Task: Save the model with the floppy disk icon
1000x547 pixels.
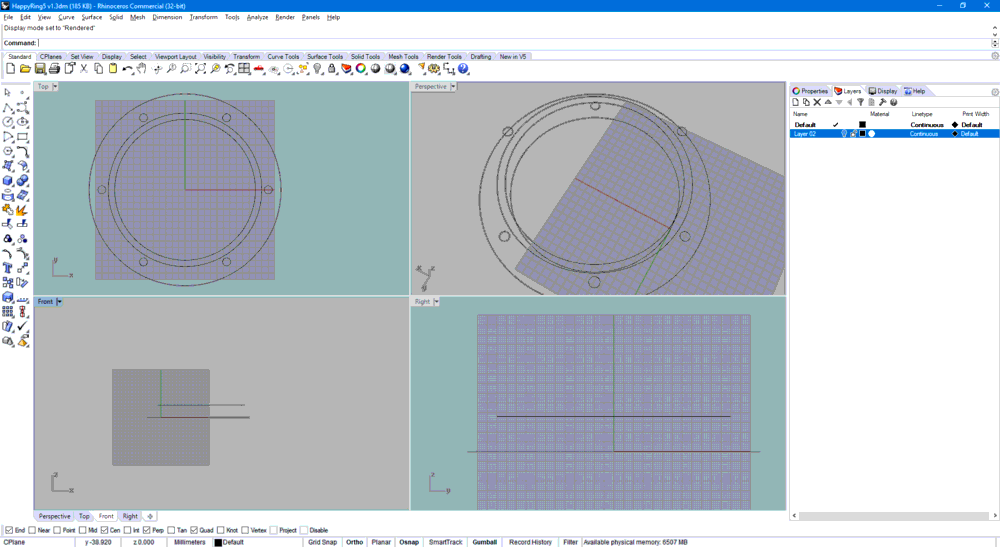Action: point(40,69)
